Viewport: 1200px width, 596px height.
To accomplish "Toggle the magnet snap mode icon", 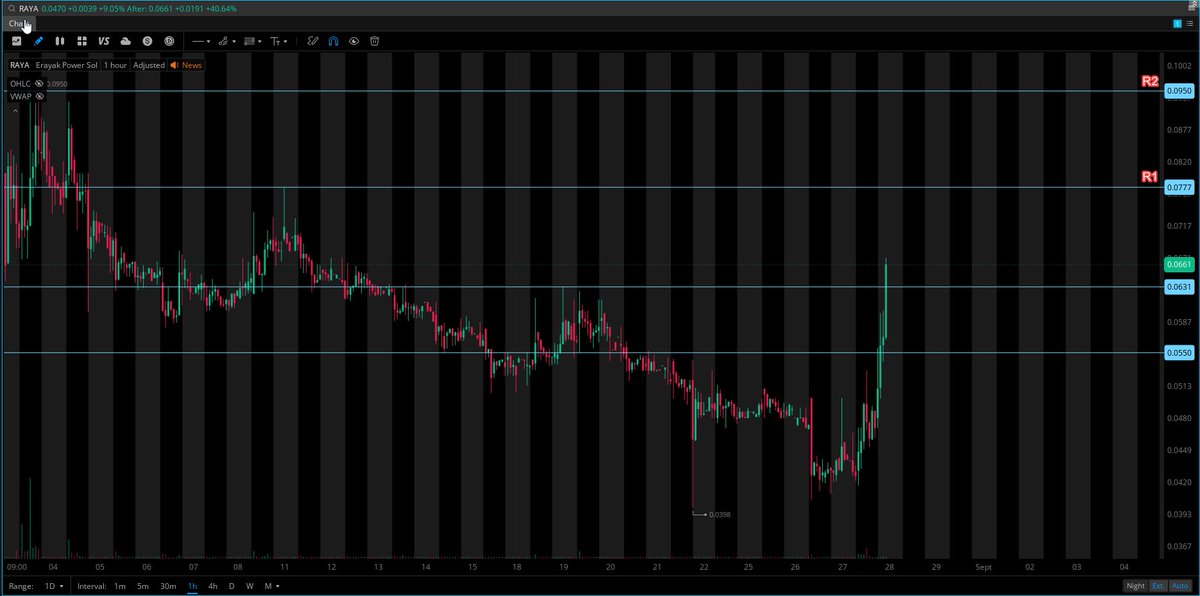I will click(x=333, y=41).
